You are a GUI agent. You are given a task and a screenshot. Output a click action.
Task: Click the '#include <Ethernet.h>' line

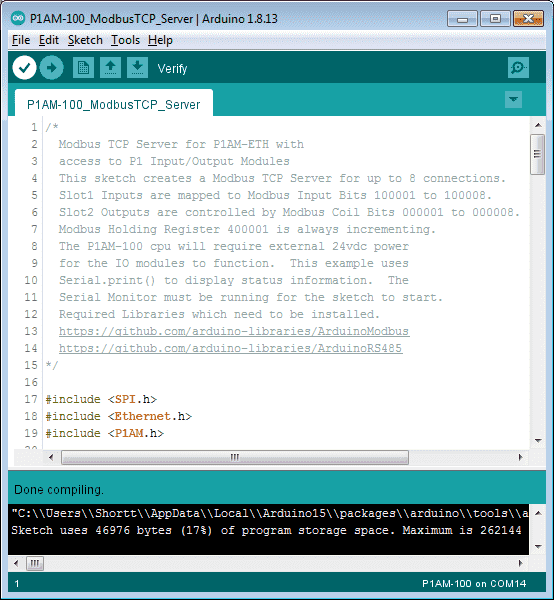tap(119, 416)
